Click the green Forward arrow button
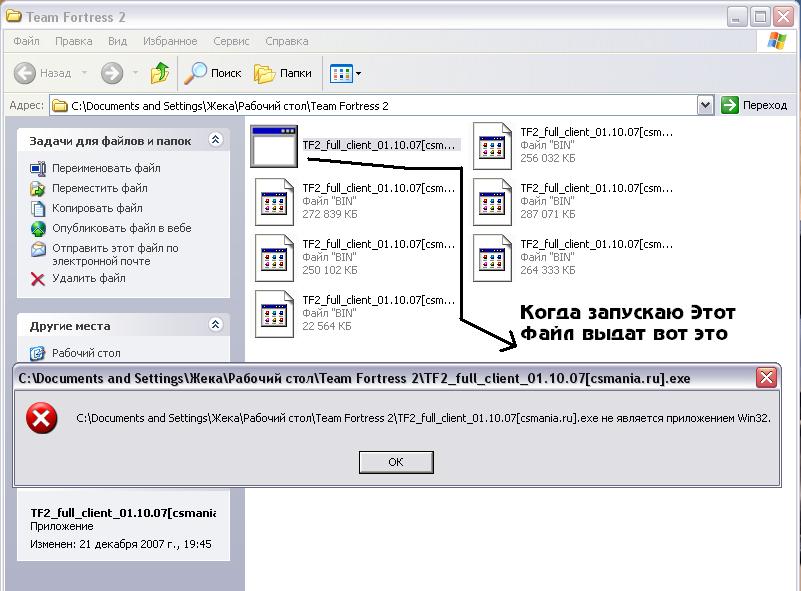Viewport: 801px width, 591px height. pos(112,73)
